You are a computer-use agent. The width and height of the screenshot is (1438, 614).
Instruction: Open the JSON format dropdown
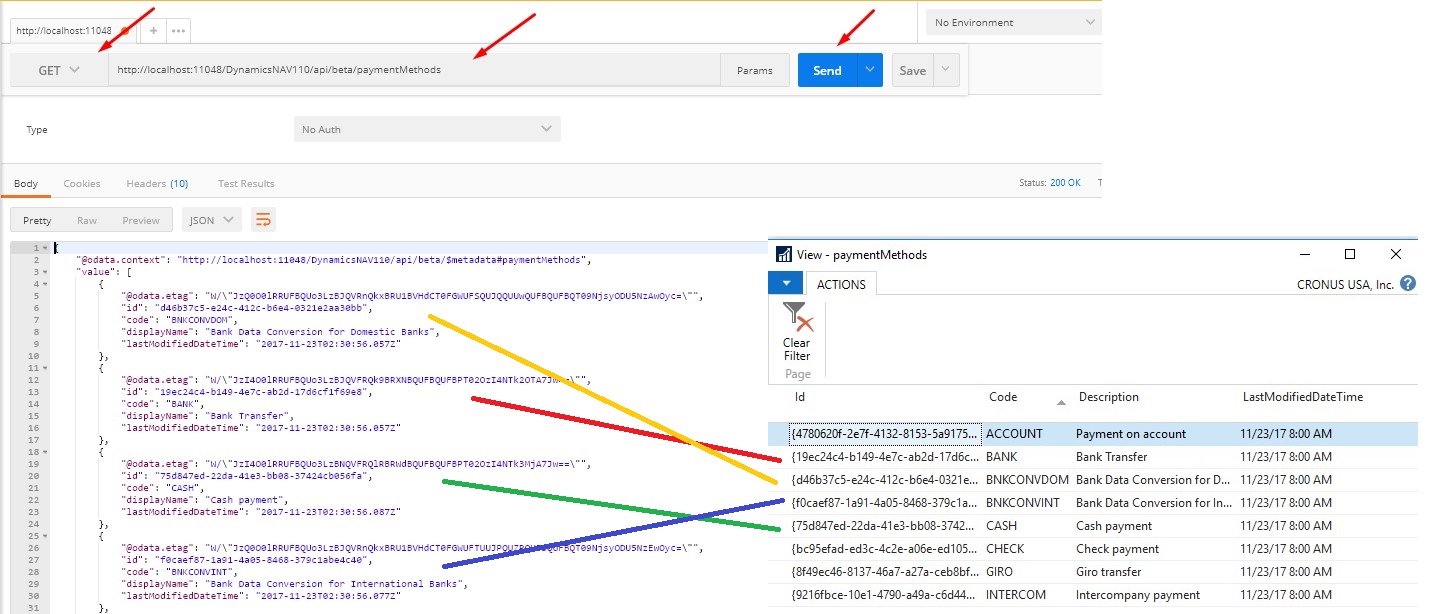click(x=211, y=220)
